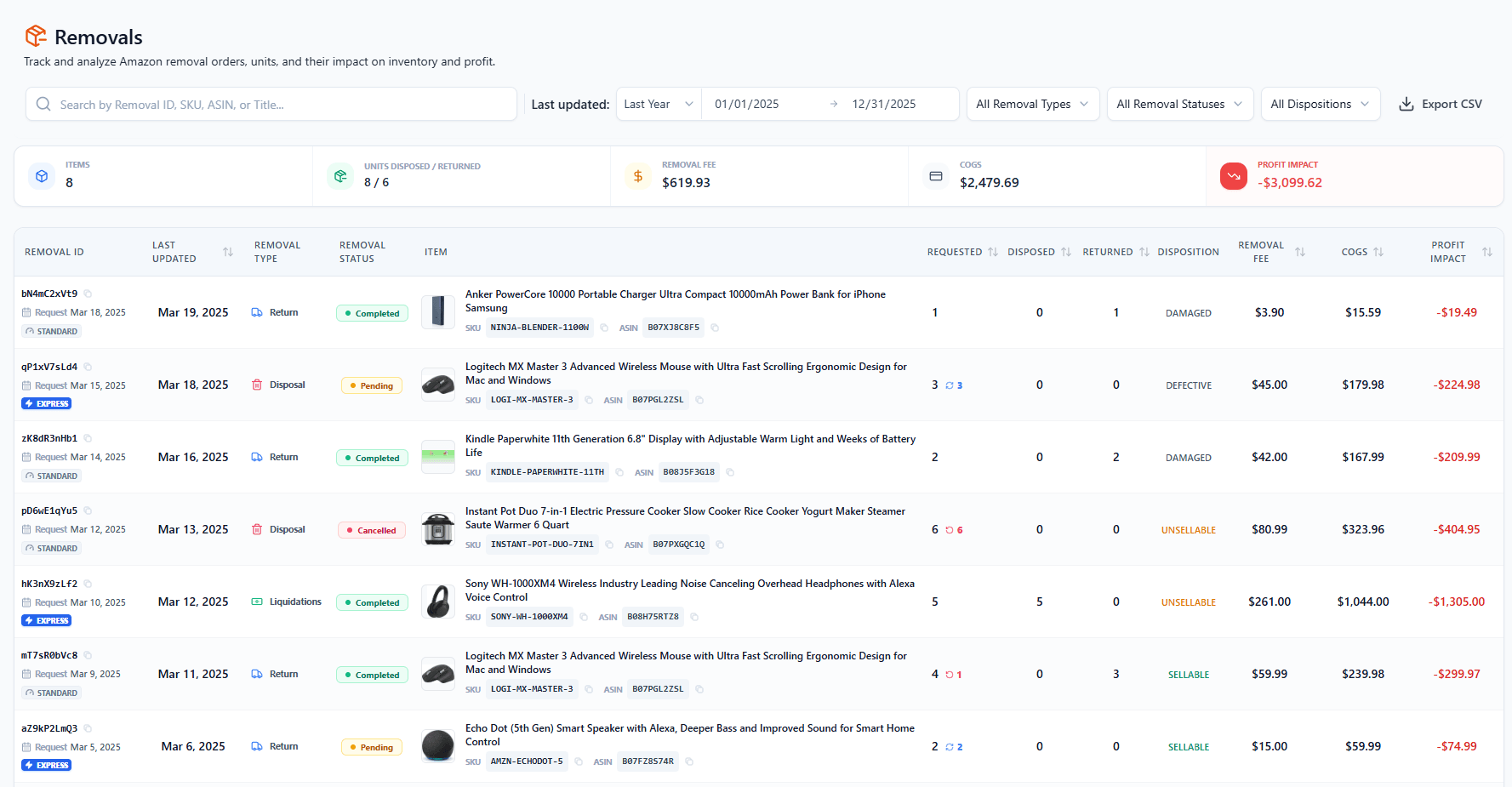1512x787 pixels.
Task: Expand All Removal Types filter
Action: point(1032,104)
